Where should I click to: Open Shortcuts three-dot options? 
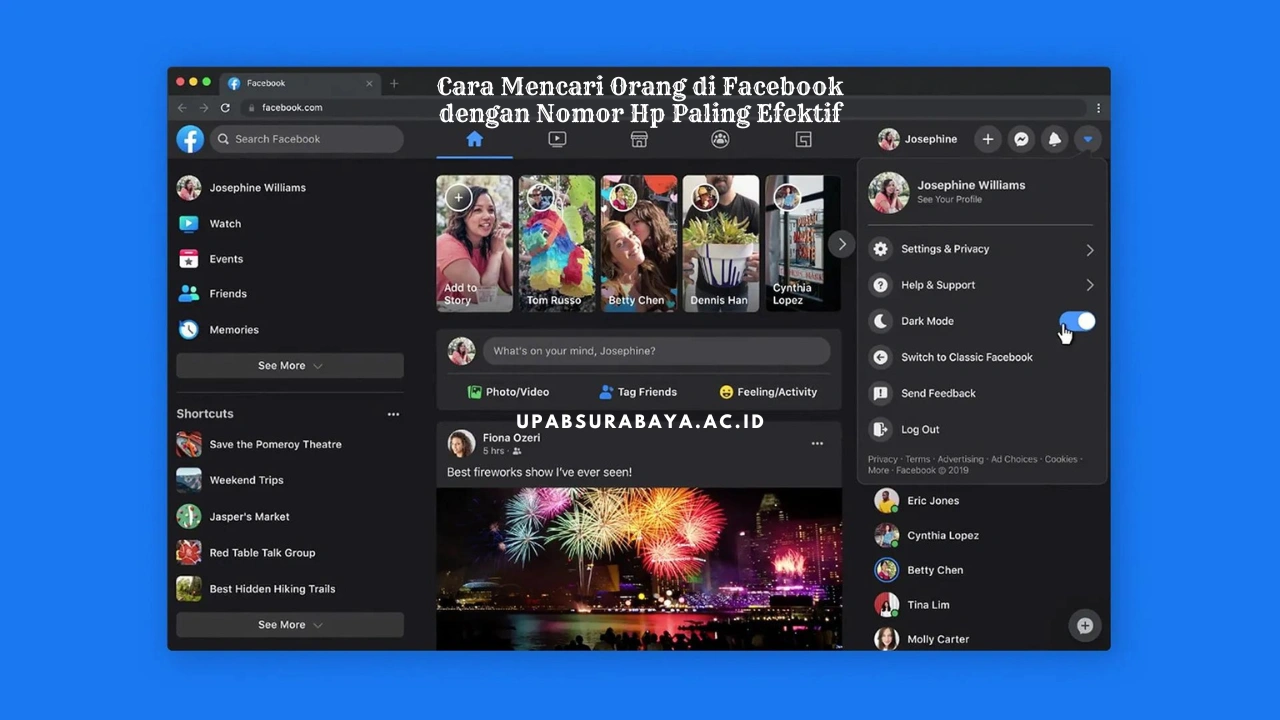coord(393,414)
